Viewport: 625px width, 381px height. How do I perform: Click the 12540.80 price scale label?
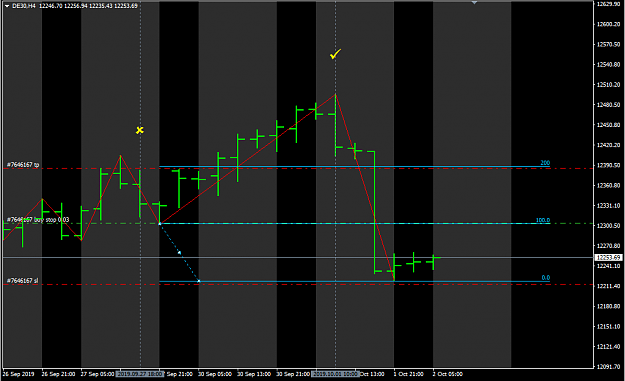[x=608, y=64]
